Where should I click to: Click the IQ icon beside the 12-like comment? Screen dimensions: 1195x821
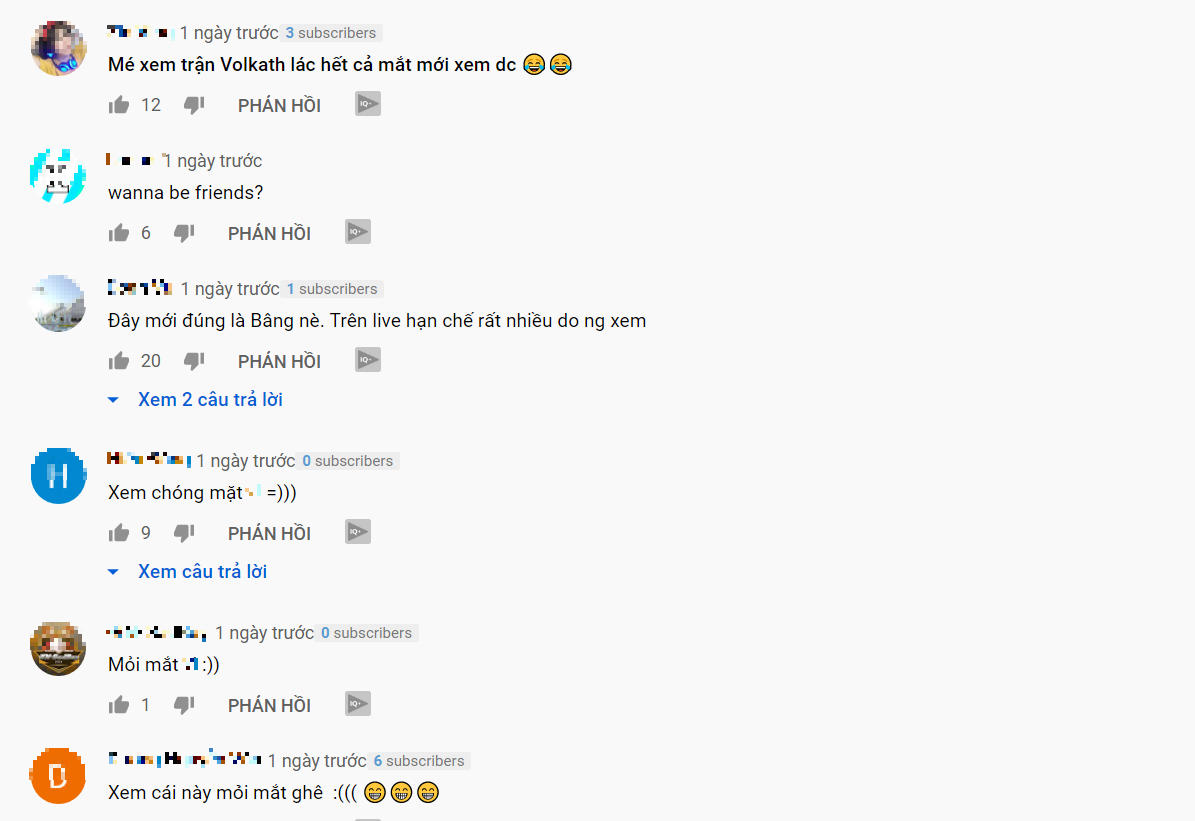(x=367, y=104)
